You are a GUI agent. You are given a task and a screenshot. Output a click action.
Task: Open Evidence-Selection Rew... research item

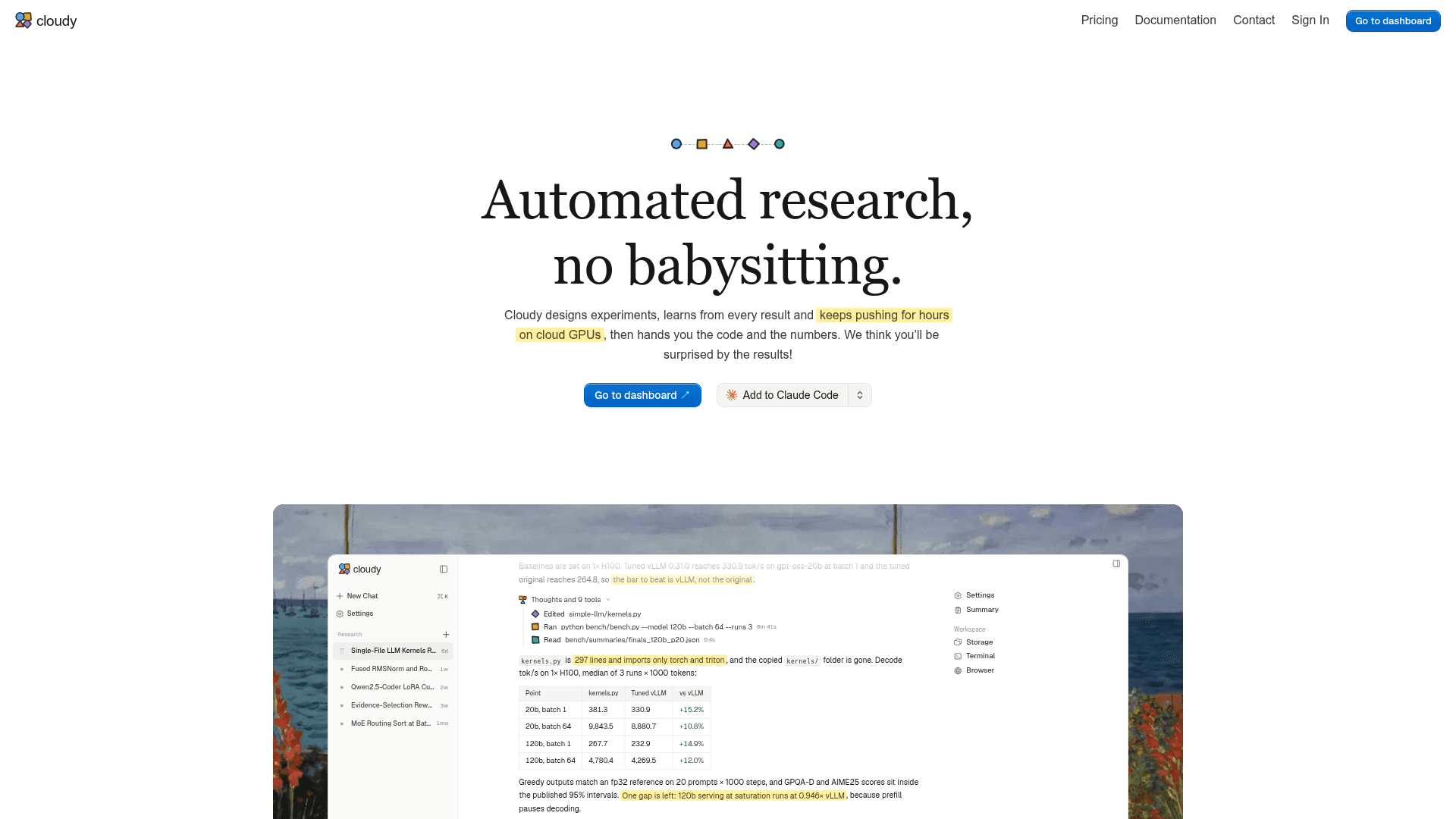tap(392, 705)
